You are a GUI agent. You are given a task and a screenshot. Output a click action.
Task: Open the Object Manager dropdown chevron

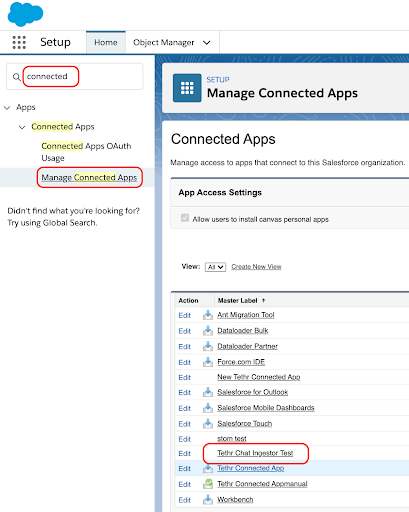207,43
